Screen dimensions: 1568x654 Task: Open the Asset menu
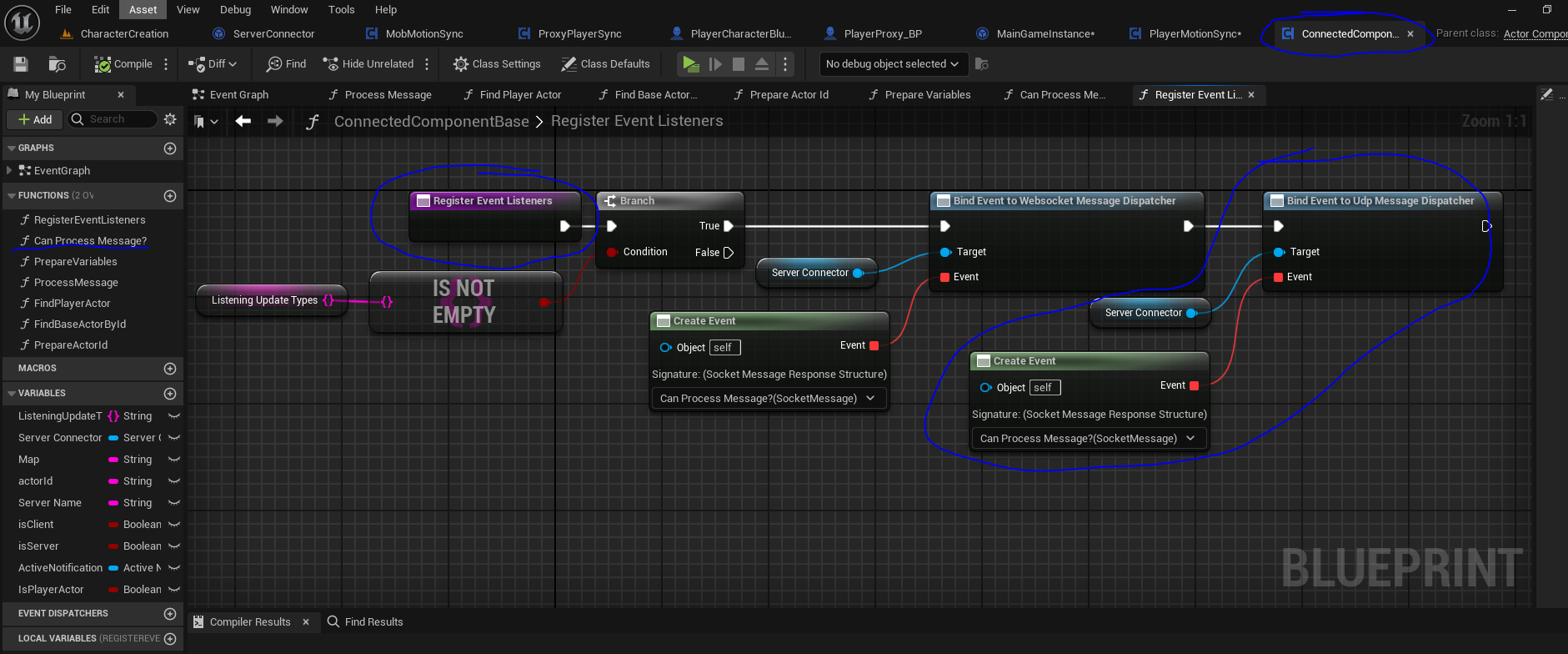coord(143,10)
